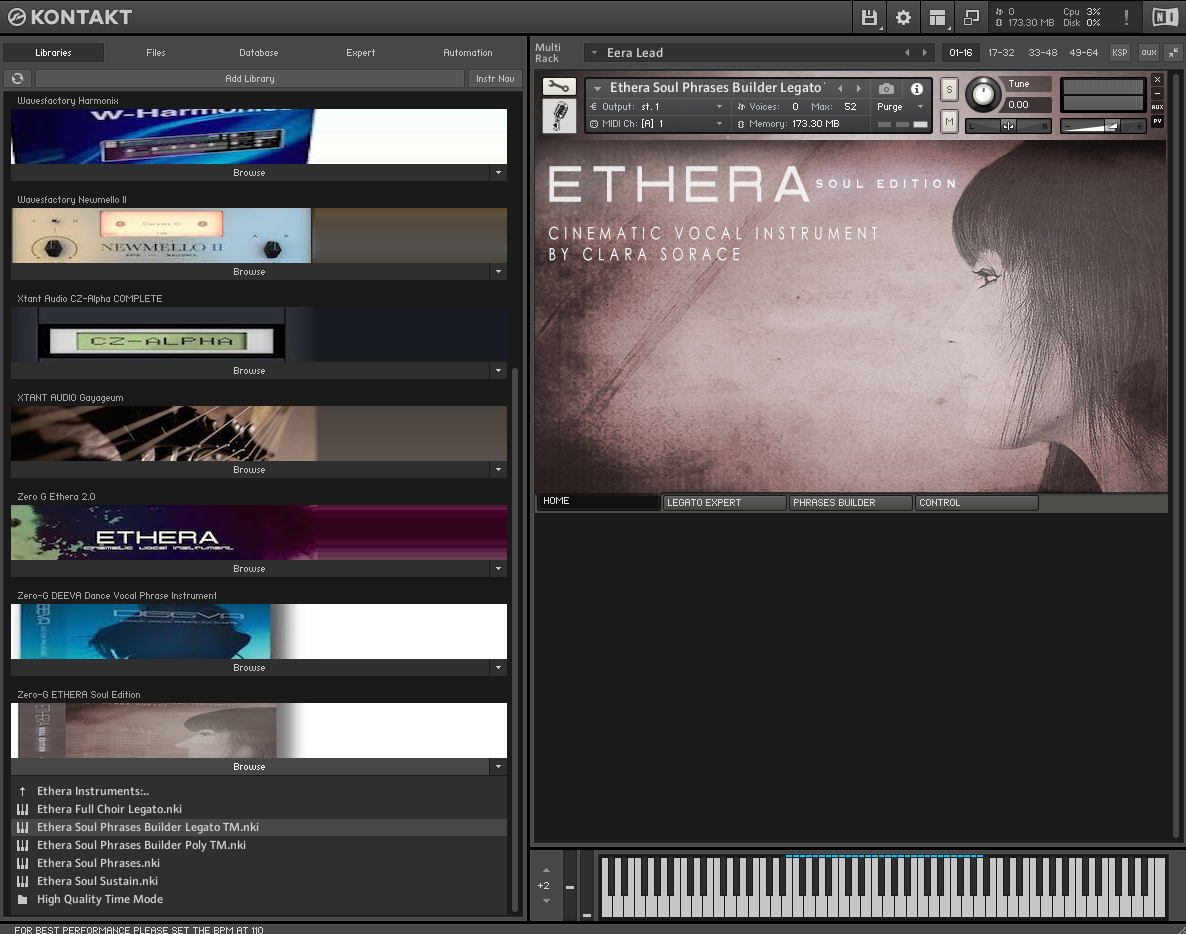Toggle the Instr Nav pane
This screenshot has width=1186, height=934.
point(495,79)
